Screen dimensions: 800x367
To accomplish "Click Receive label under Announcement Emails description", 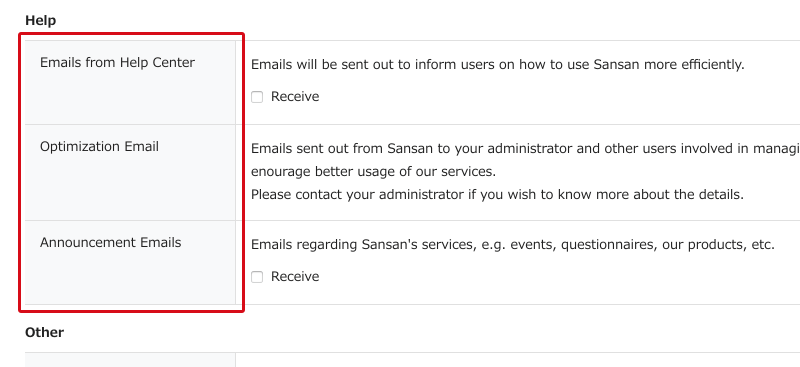I will click(x=295, y=276).
